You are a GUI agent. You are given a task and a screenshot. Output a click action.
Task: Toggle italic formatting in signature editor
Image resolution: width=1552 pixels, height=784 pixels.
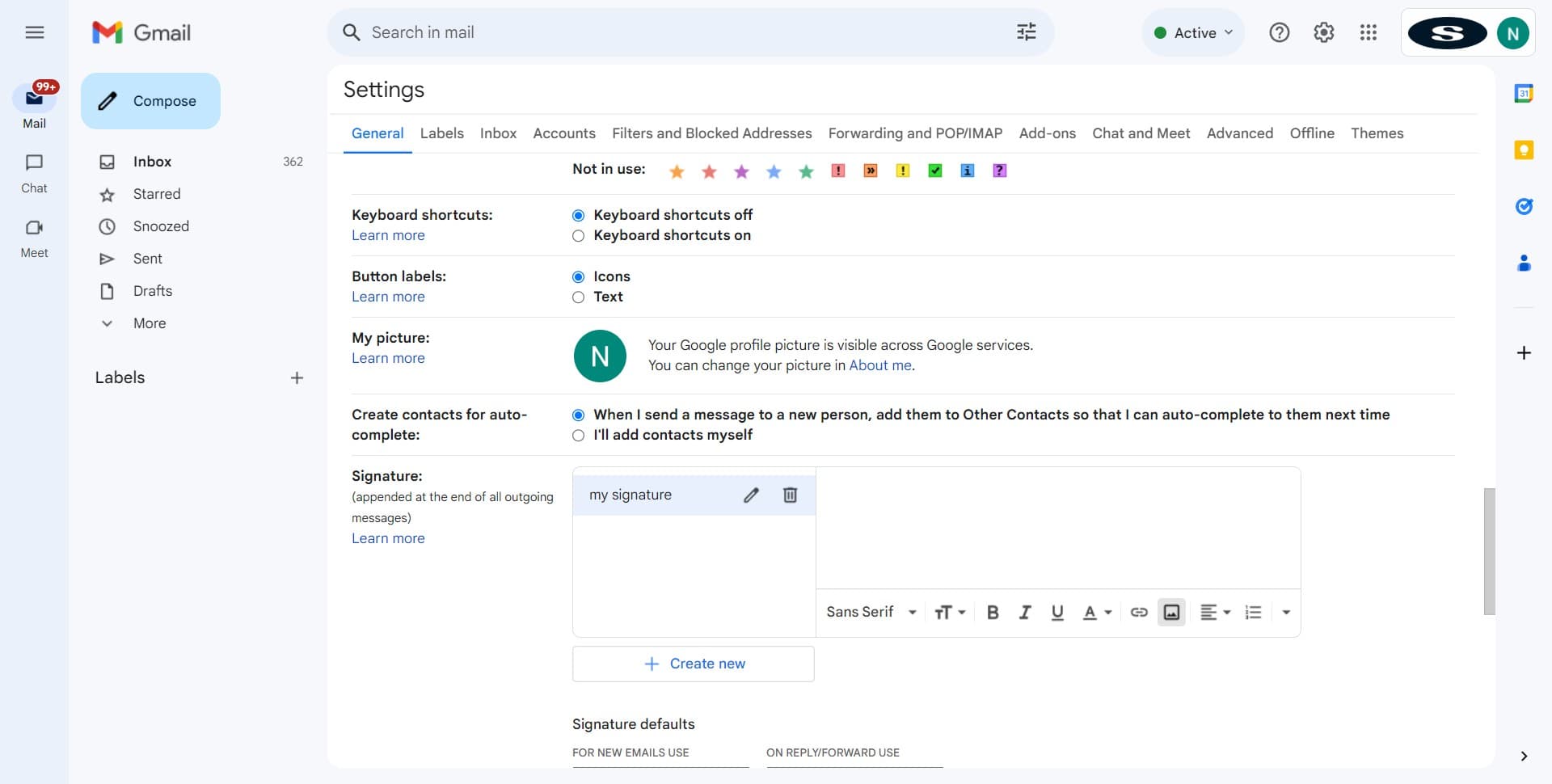coord(1025,613)
